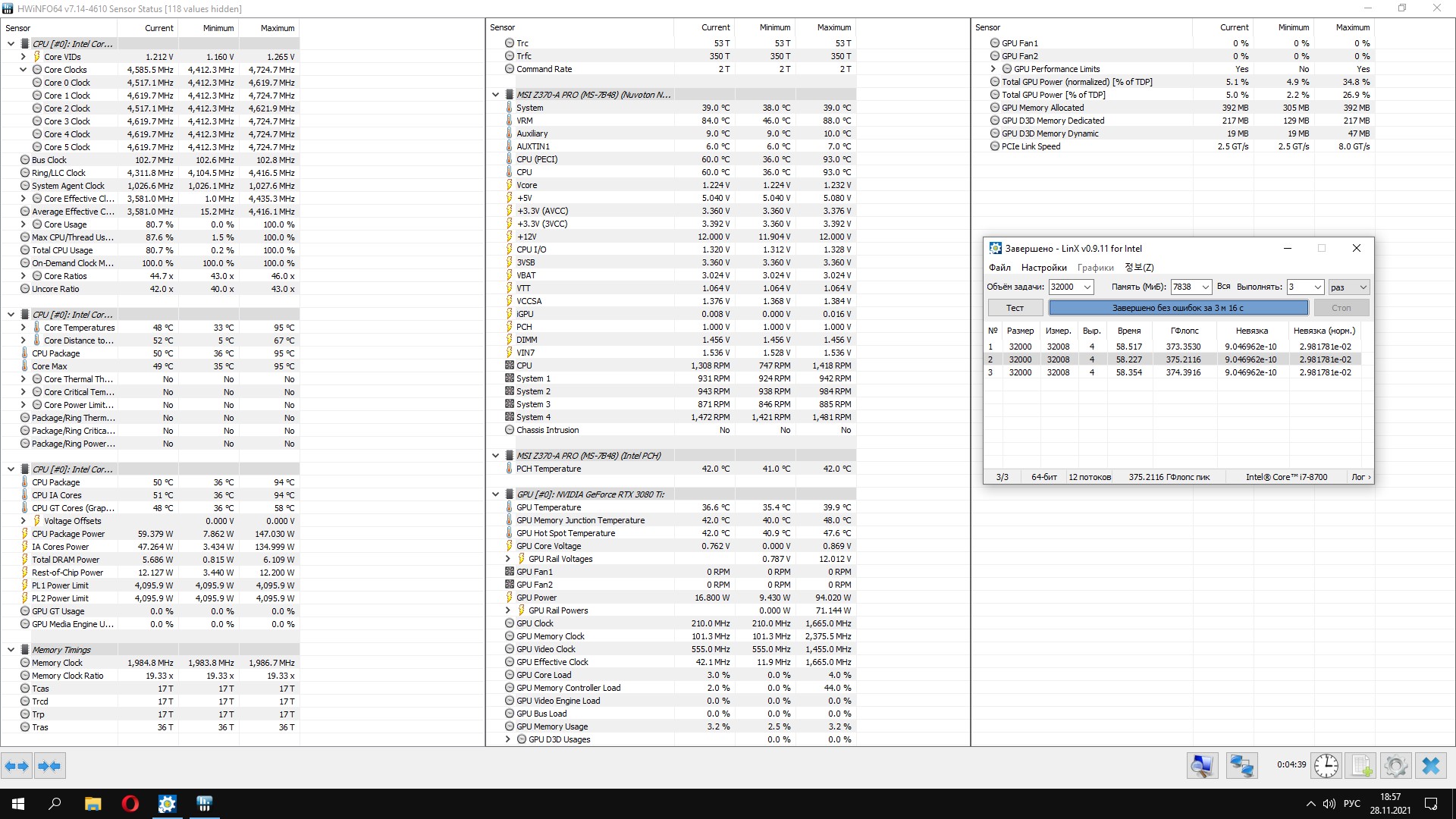Open the task size 32000 dropdown
The width and height of the screenshot is (1456, 819).
click(1087, 287)
